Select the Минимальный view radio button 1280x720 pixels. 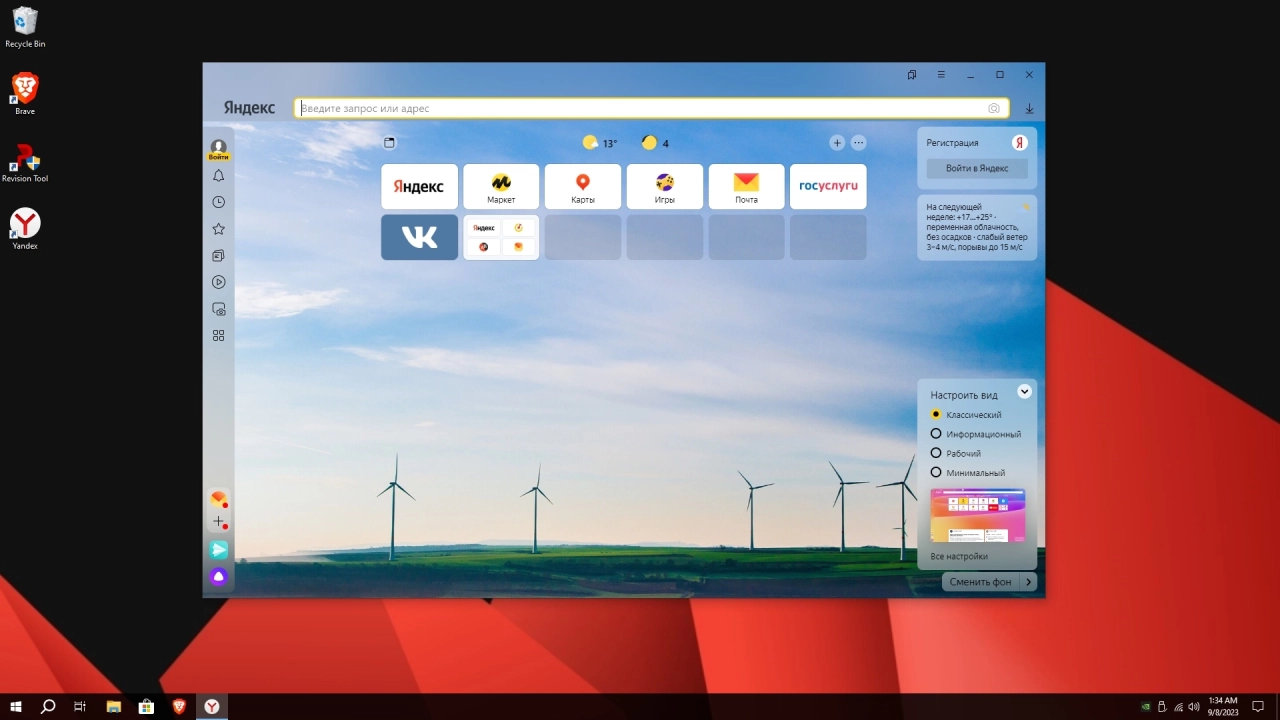[936, 472]
